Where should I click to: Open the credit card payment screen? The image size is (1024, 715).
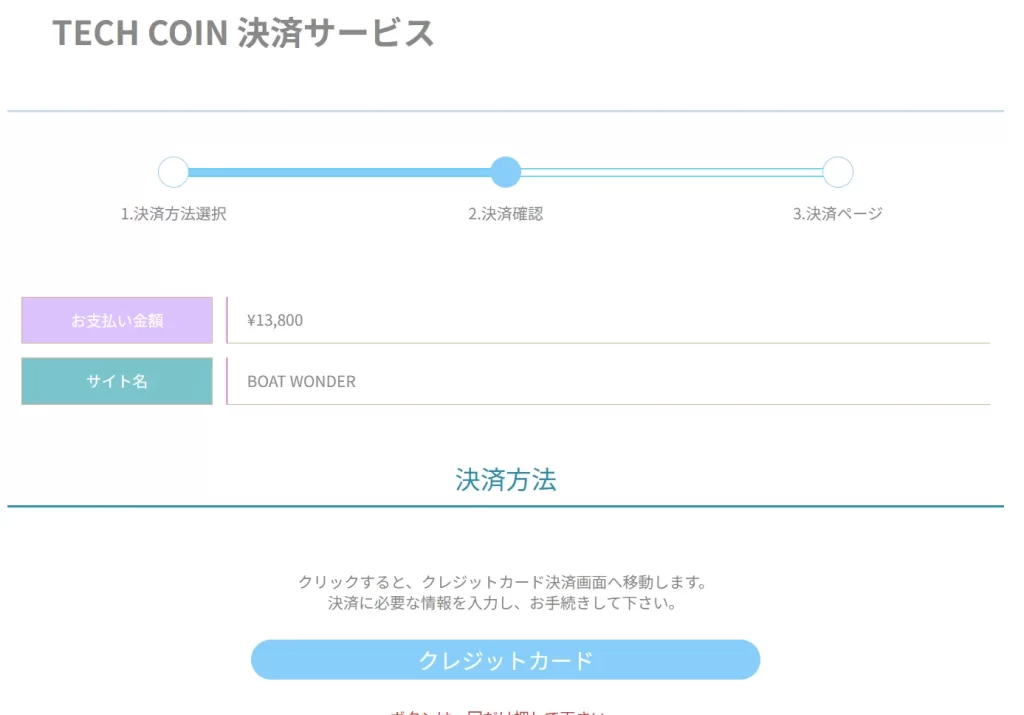coord(506,659)
